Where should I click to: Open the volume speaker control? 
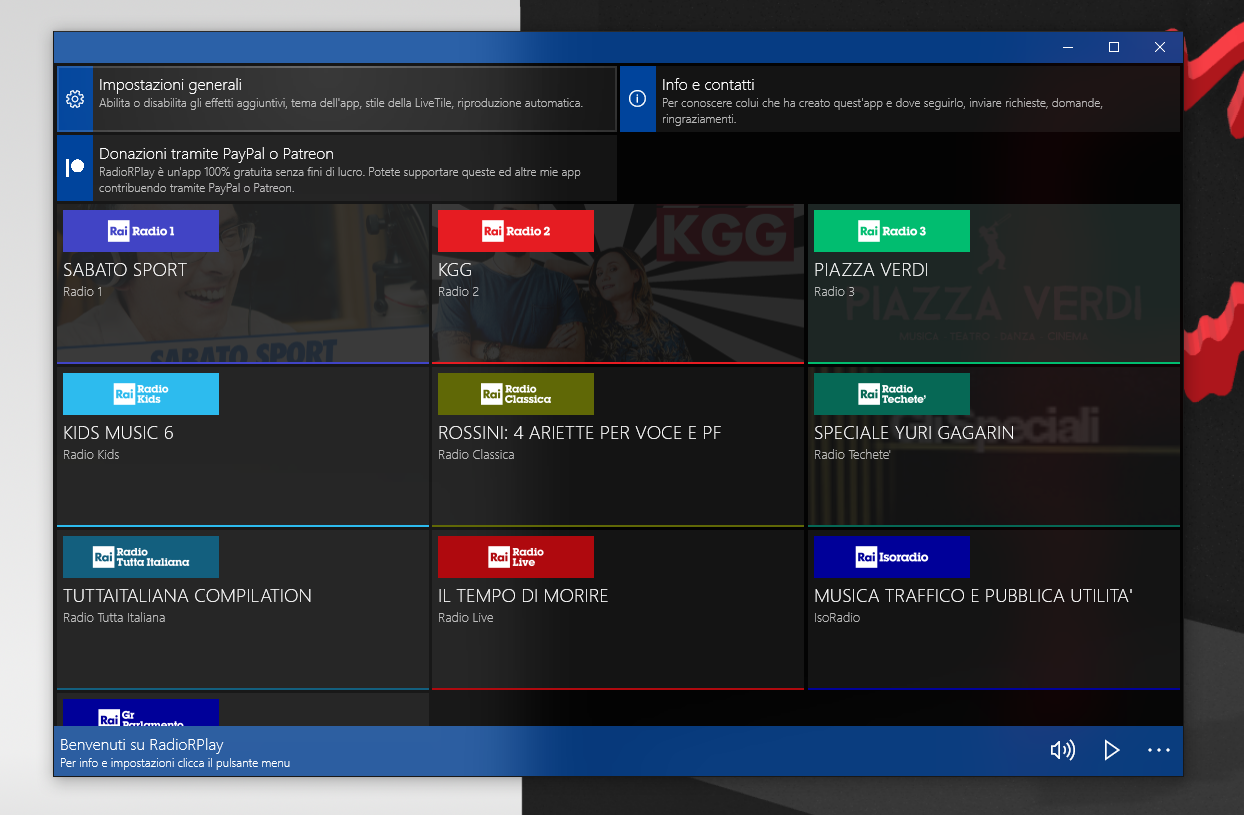1063,750
